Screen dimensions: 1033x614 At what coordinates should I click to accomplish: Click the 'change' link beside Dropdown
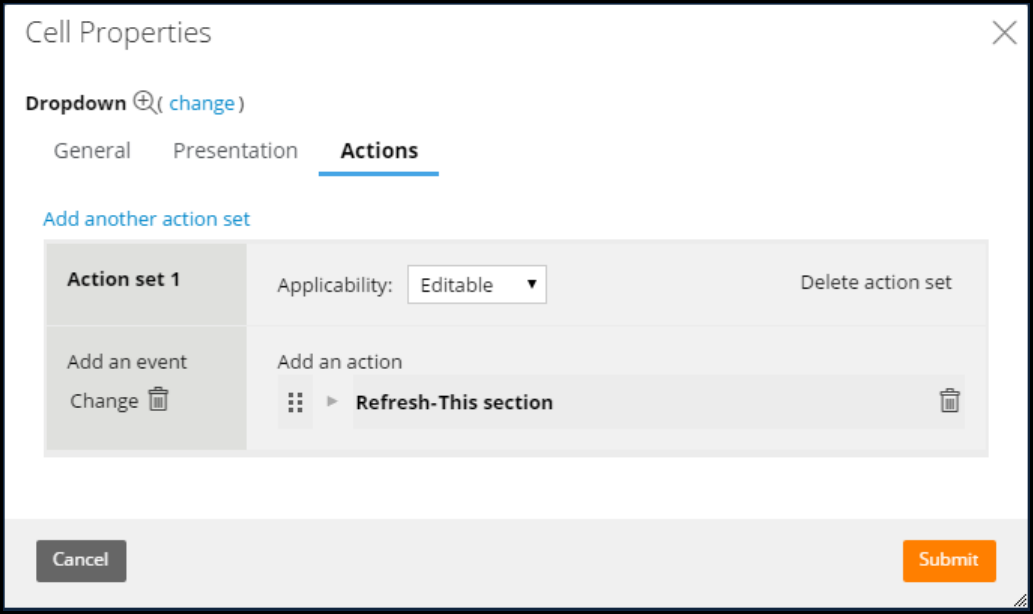coord(202,103)
